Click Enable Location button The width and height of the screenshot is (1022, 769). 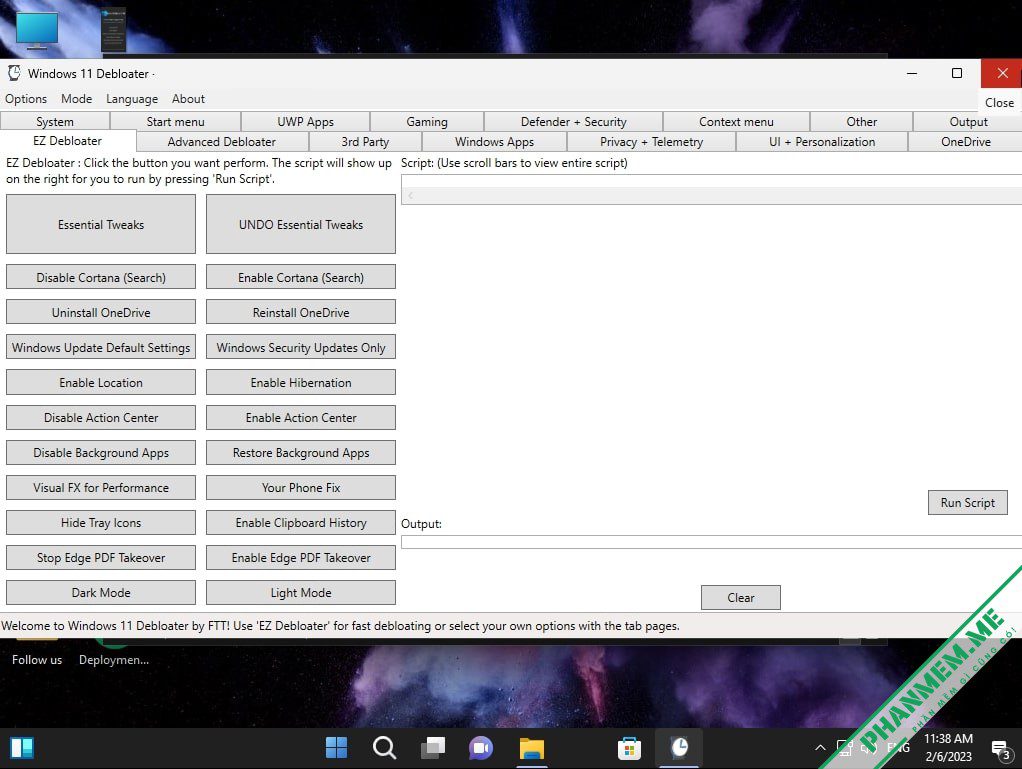[101, 383]
